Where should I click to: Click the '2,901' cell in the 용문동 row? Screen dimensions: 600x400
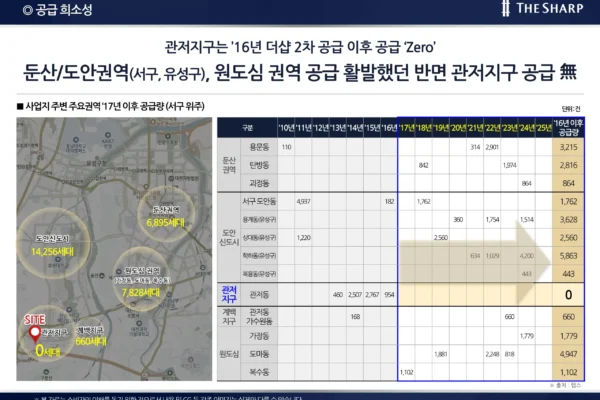coord(492,147)
